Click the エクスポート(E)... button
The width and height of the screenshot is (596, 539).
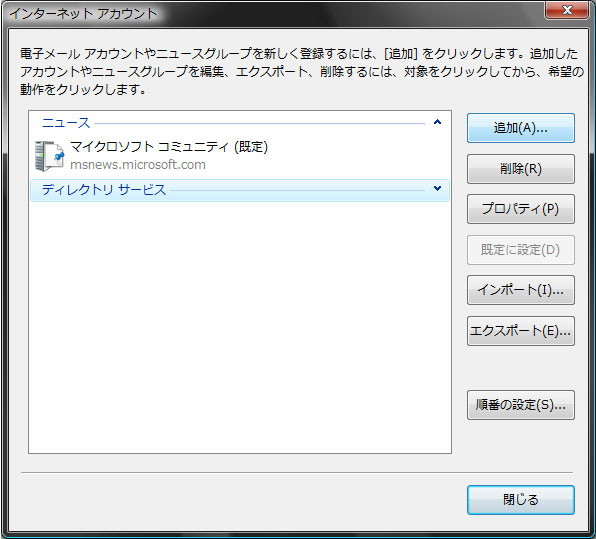(520, 331)
